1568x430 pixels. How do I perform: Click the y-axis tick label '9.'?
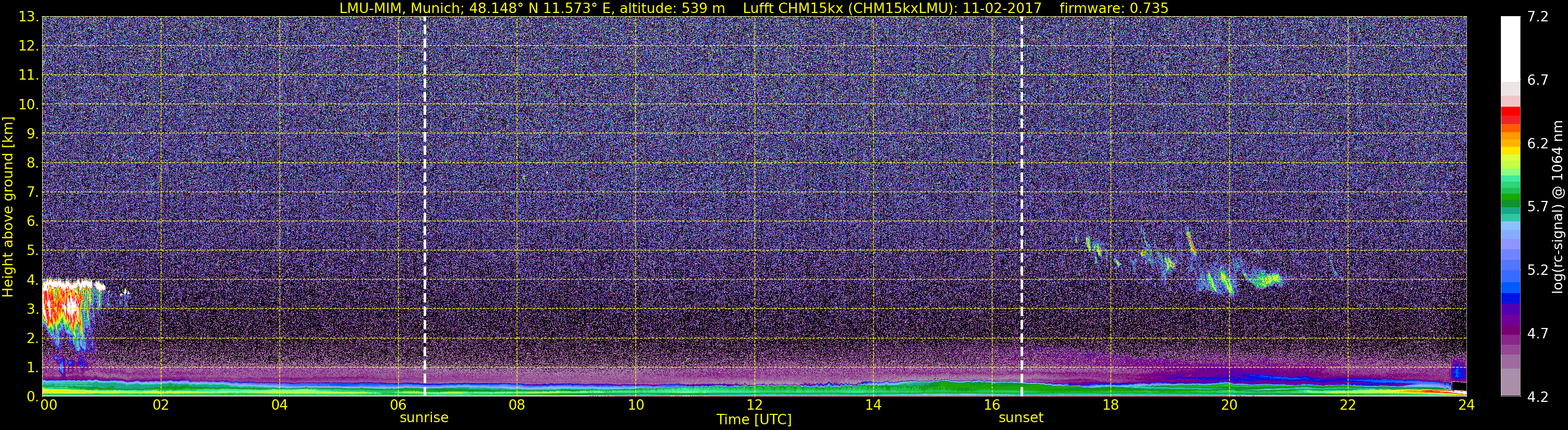point(32,134)
